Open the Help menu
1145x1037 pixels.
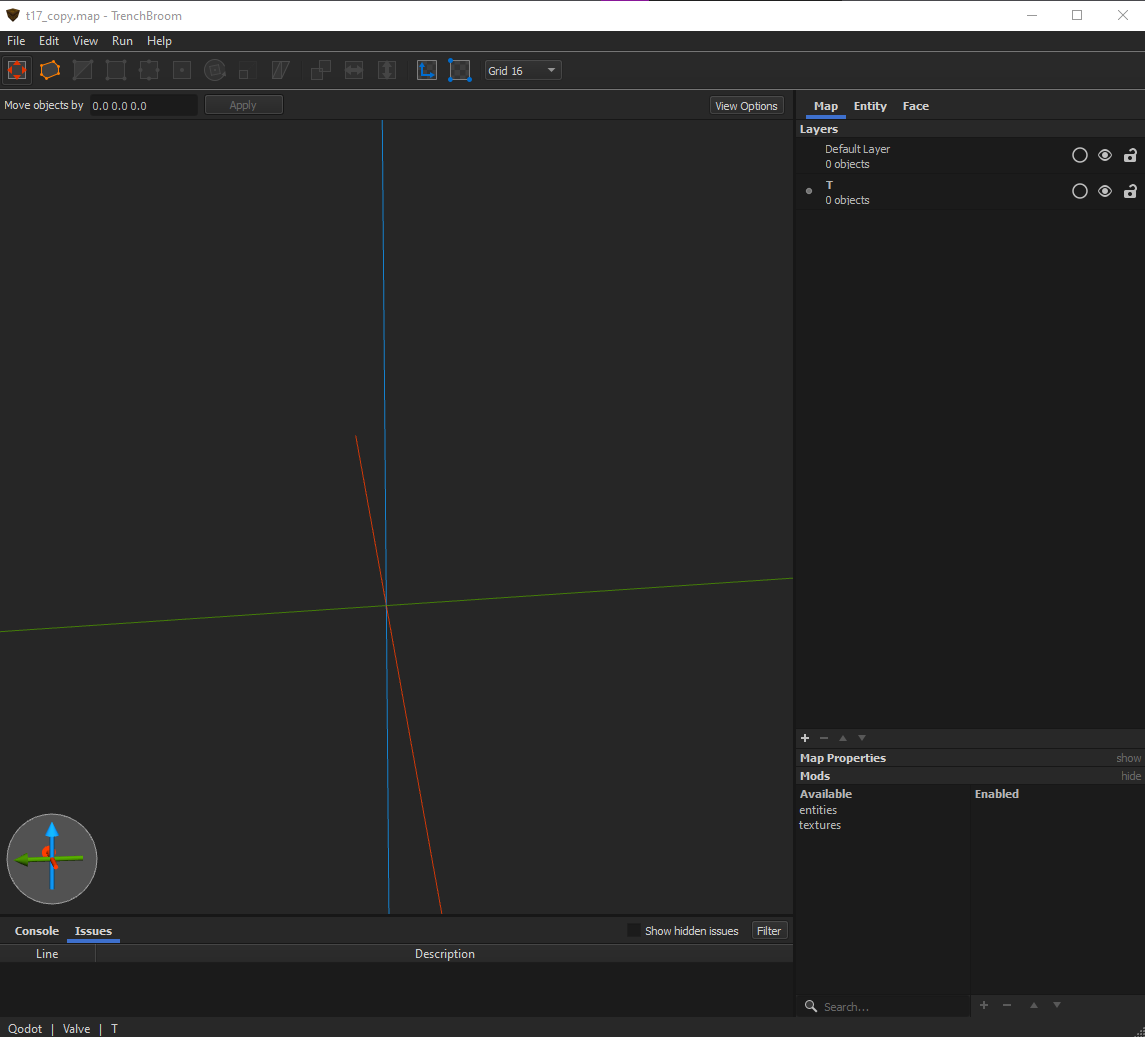point(159,41)
